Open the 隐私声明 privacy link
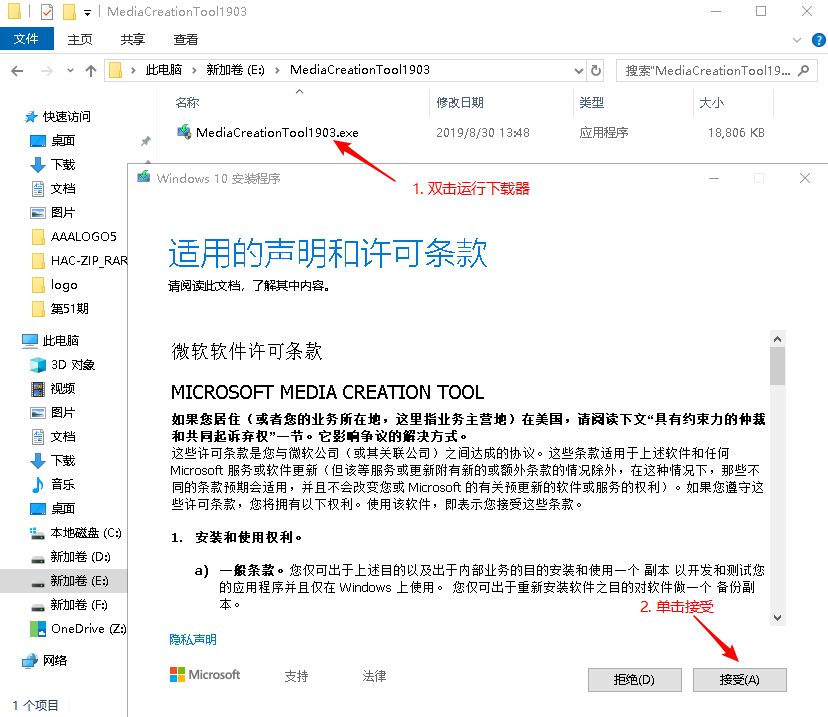Viewport: 828px width, 717px height. coord(193,640)
